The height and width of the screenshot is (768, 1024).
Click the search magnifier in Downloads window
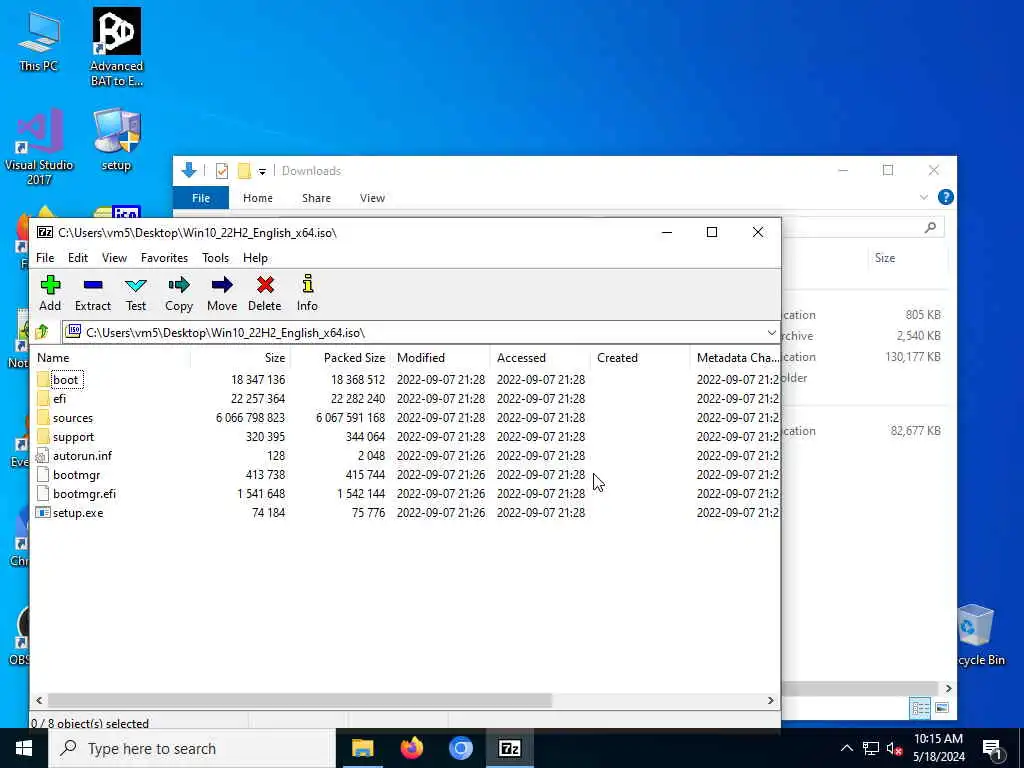[x=931, y=227]
